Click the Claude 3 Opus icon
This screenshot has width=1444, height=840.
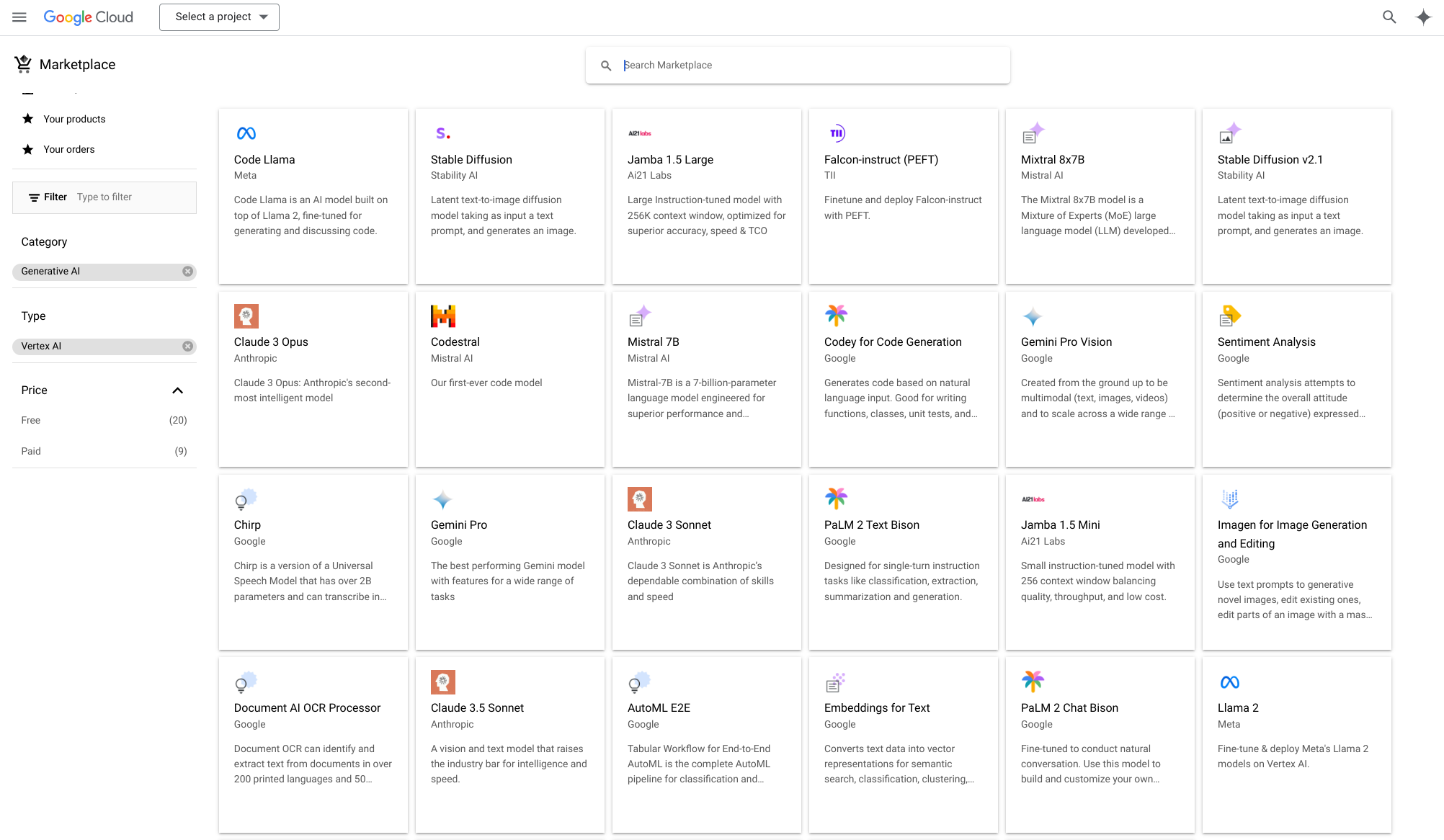tap(246, 316)
